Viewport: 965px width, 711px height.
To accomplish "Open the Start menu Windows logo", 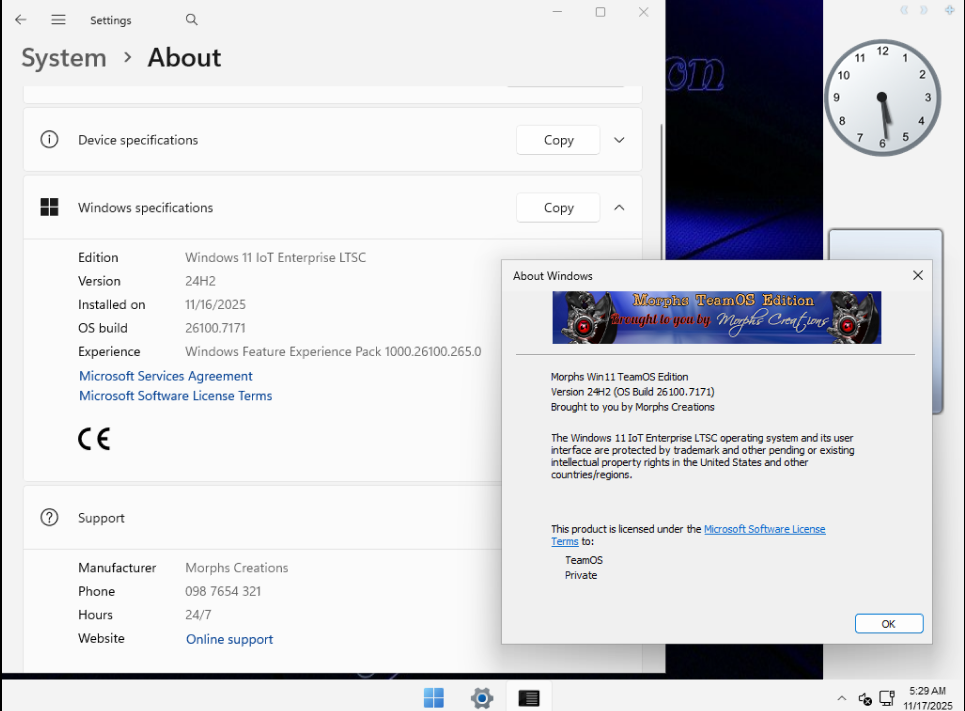I will 434,698.
